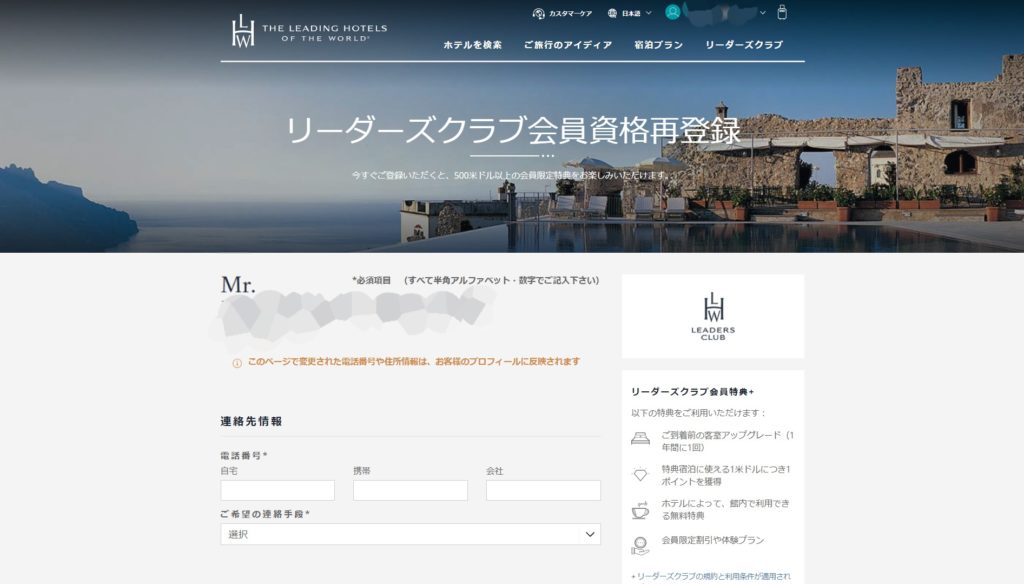Screen dimensions: 1024x584
Task: Open the ご旅行のアイディア menu
Action: 567,45
